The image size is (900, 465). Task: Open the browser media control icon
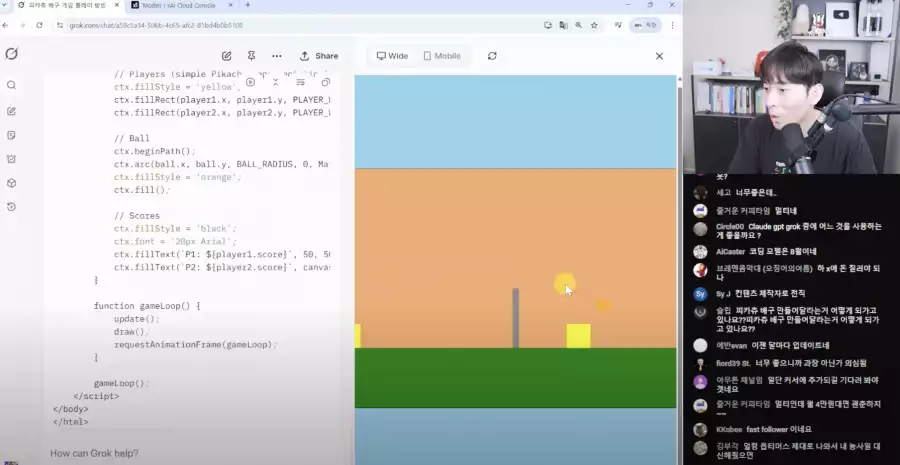(x=618, y=25)
